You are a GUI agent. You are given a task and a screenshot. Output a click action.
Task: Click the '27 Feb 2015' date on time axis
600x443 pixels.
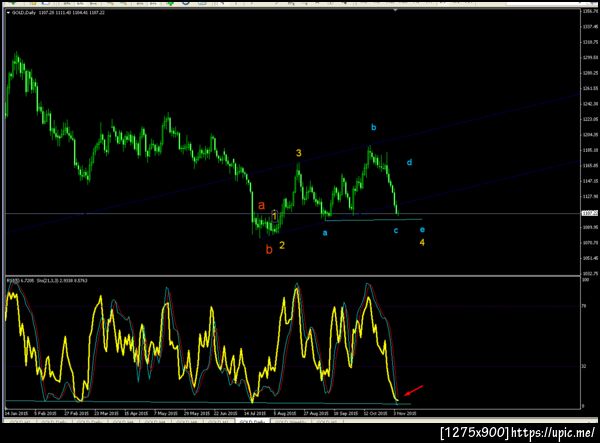(x=77, y=414)
